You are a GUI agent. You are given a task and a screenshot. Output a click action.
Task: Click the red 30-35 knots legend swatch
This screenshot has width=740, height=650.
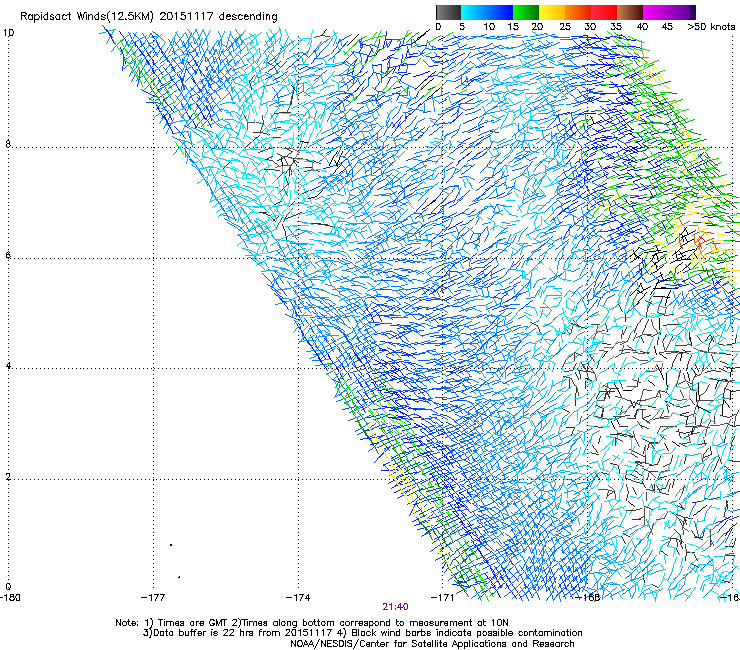604,12
